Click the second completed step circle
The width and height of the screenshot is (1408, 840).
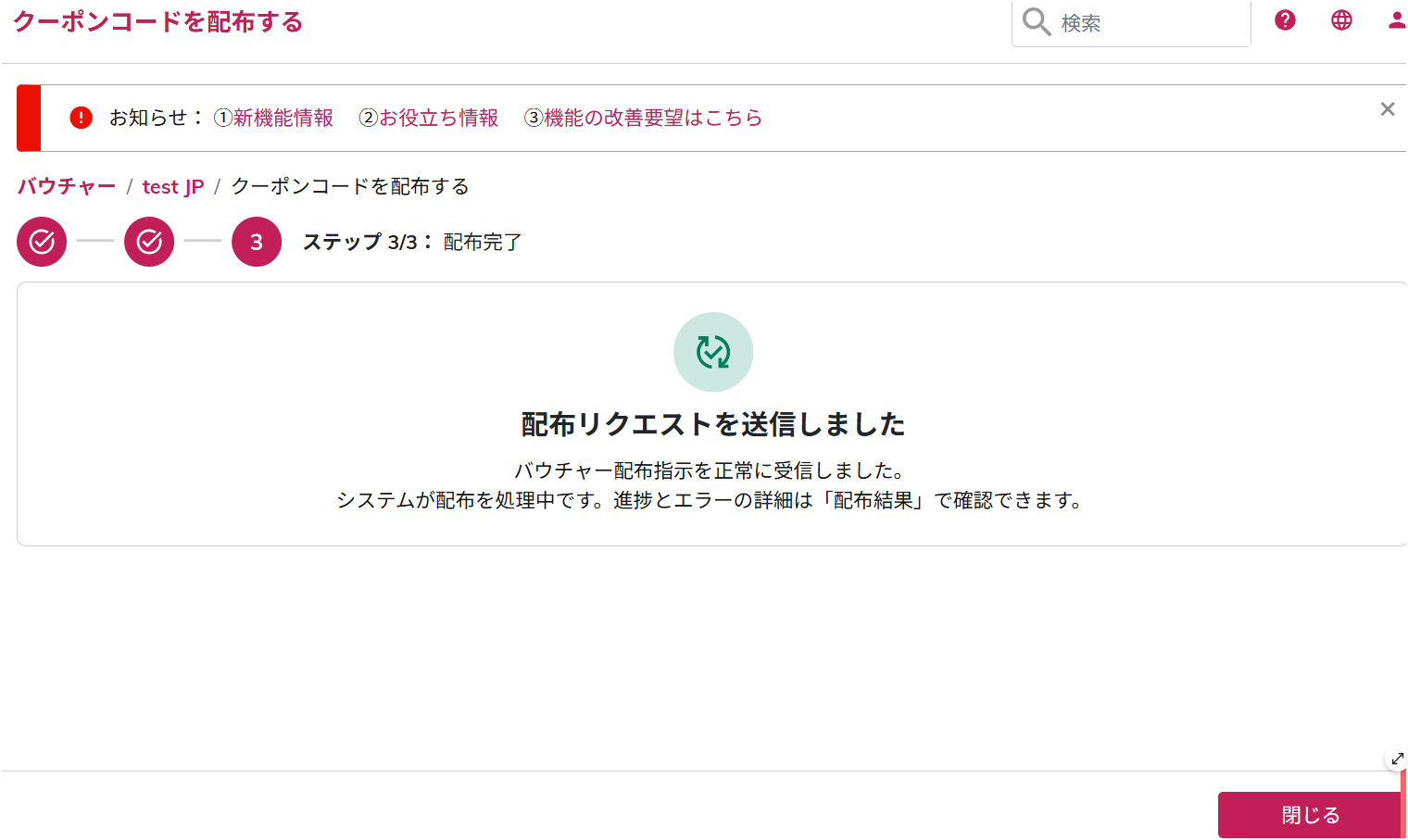coord(149,242)
